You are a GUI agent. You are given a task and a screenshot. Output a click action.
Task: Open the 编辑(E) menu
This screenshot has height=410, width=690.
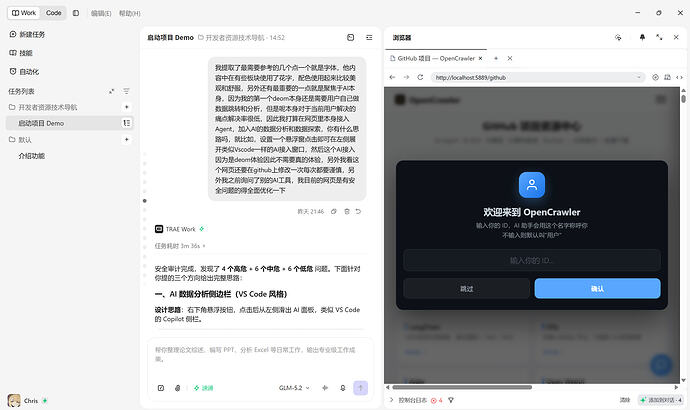(x=101, y=13)
